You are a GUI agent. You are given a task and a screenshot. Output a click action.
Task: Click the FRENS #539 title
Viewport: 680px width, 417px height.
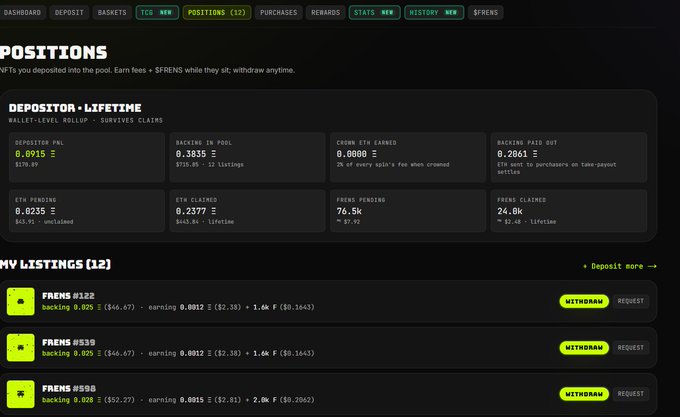click(69, 342)
